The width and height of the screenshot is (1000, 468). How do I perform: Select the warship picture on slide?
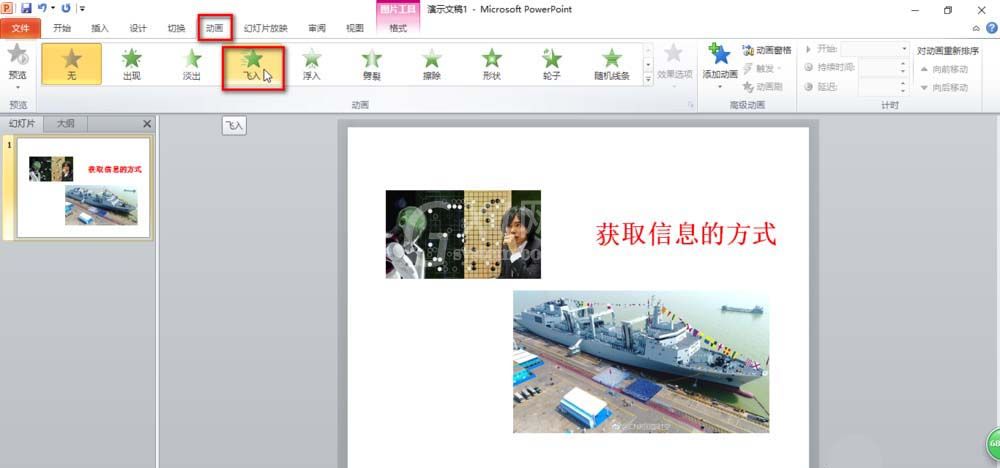point(641,362)
